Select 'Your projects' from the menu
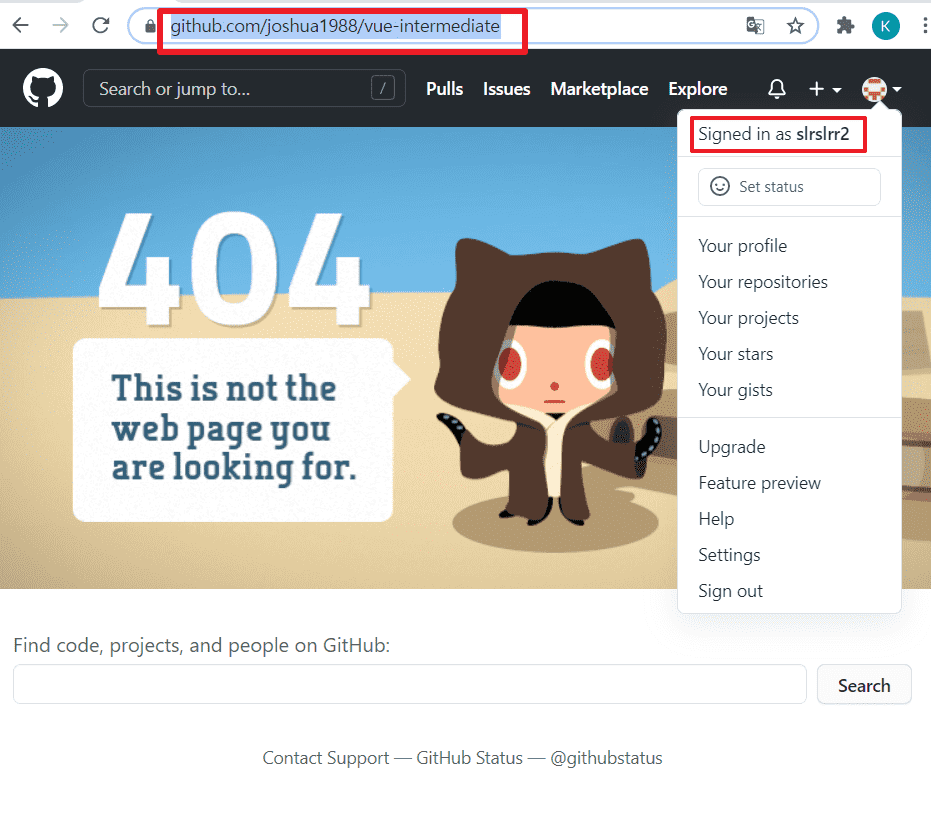This screenshot has height=838, width=931. click(748, 318)
